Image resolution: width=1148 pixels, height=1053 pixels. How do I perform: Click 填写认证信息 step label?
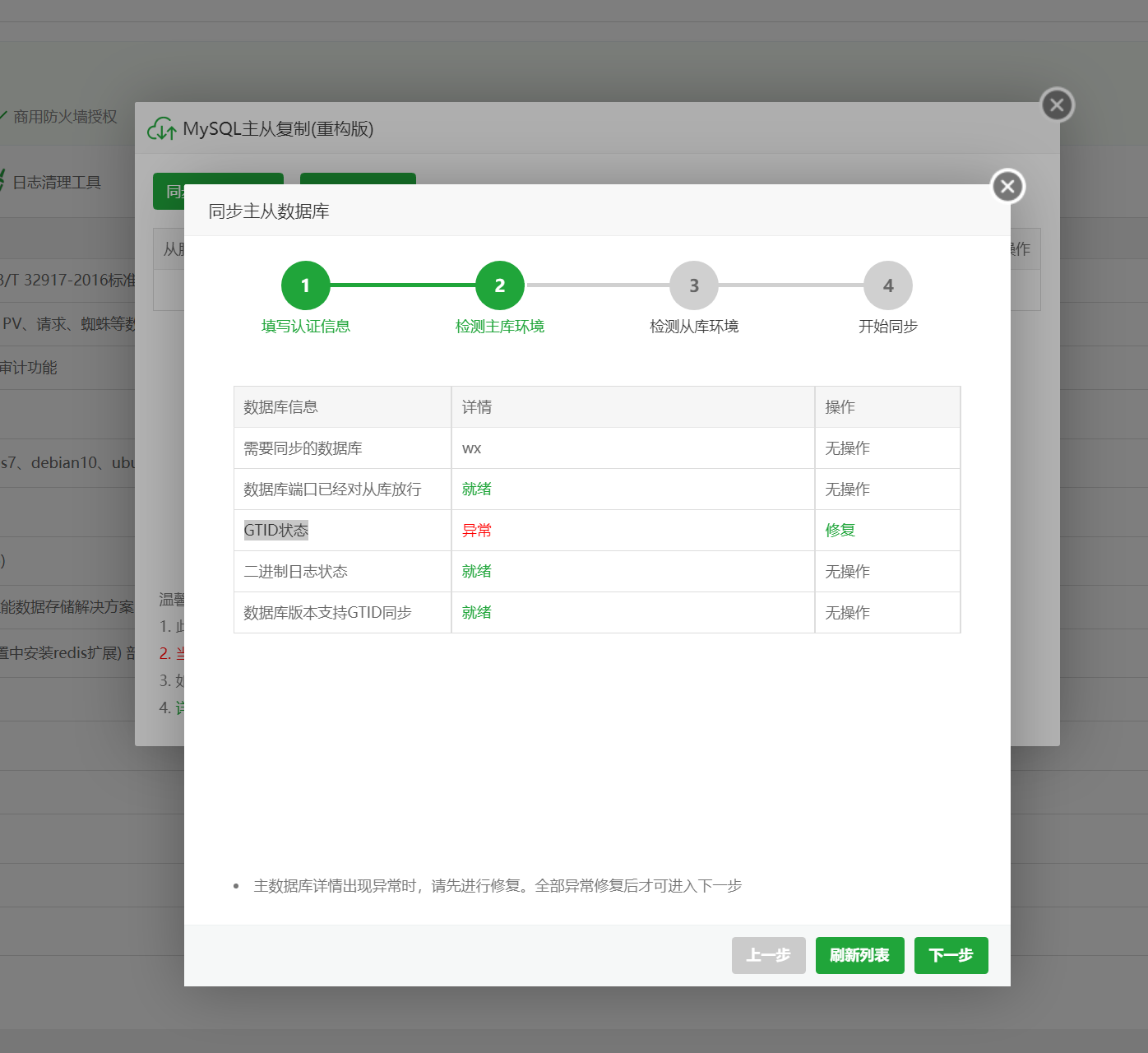306,327
